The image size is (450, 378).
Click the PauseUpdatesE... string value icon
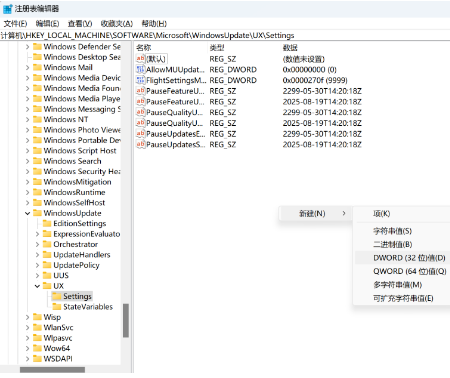tap(140, 134)
